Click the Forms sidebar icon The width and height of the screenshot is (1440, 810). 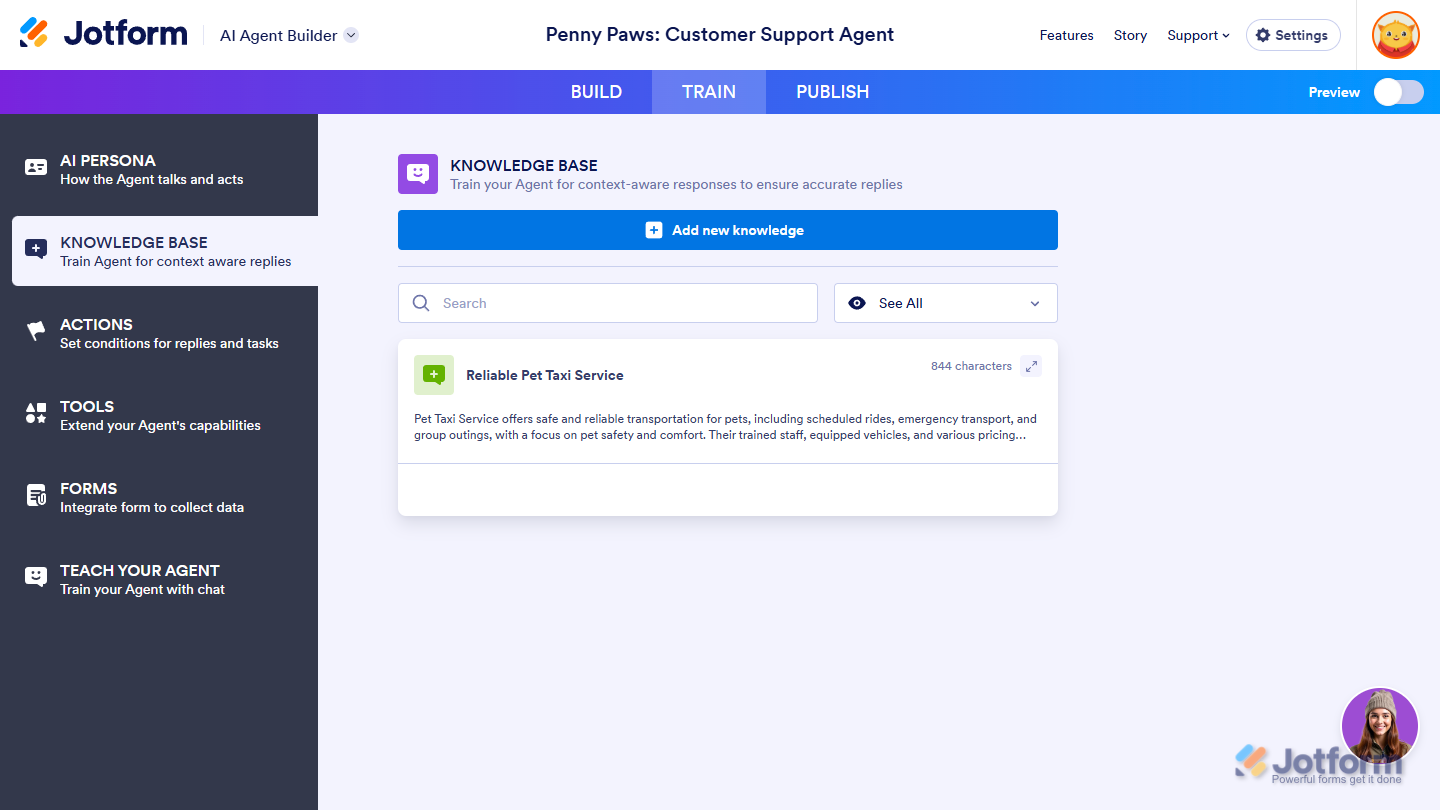coord(36,496)
